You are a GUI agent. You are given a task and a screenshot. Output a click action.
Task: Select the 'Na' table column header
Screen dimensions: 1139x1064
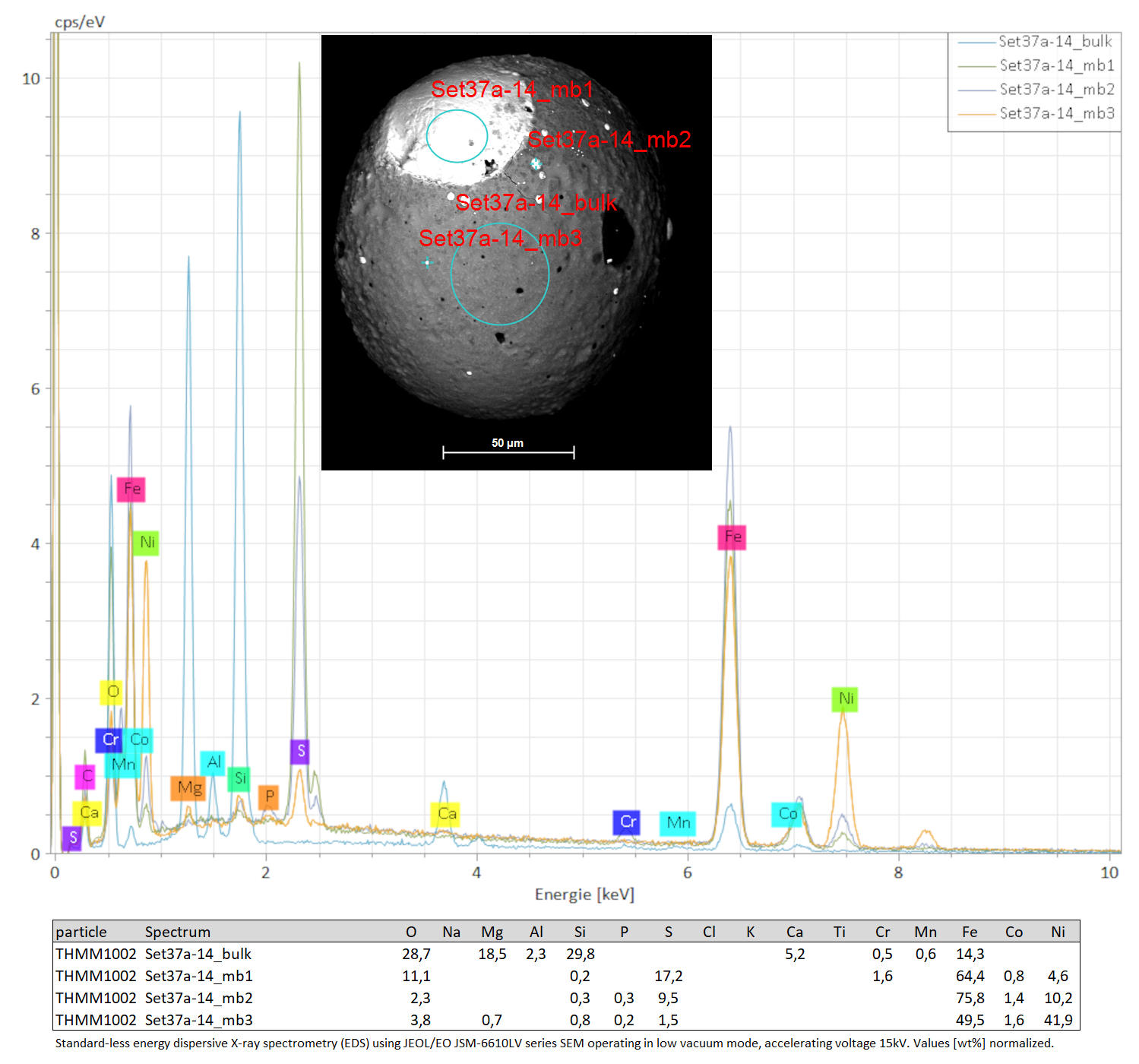(451, 933)
